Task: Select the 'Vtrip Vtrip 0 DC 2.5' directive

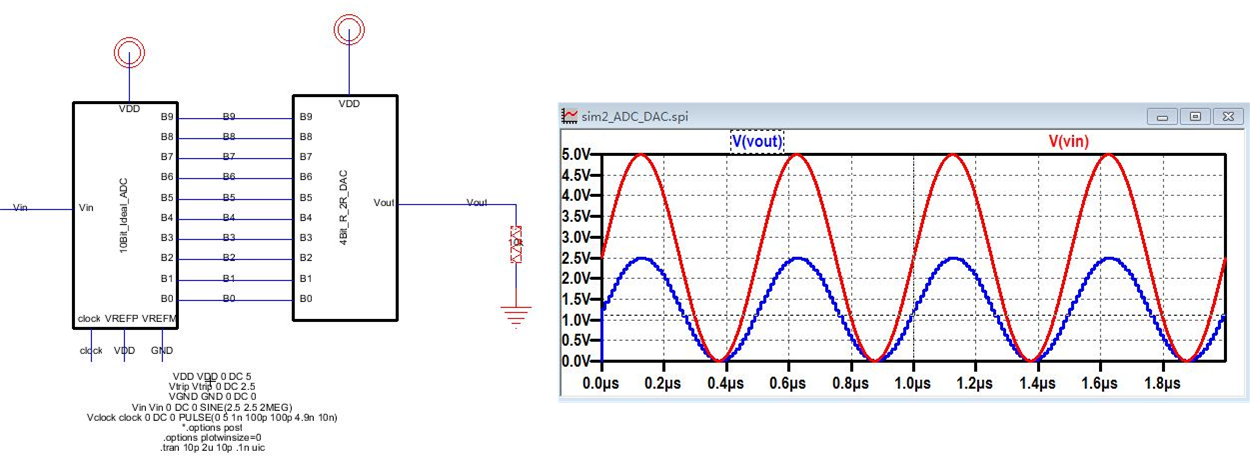Action: coord(212,386)
